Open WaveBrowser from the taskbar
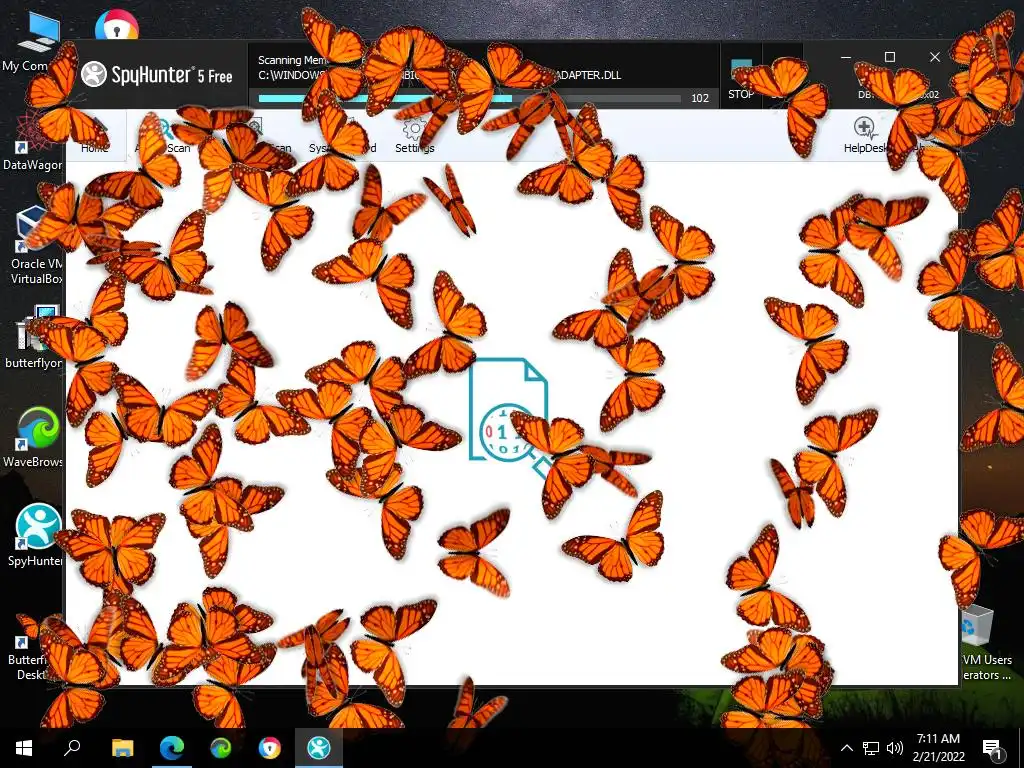The image size is (1024, 768). [221, 748]
